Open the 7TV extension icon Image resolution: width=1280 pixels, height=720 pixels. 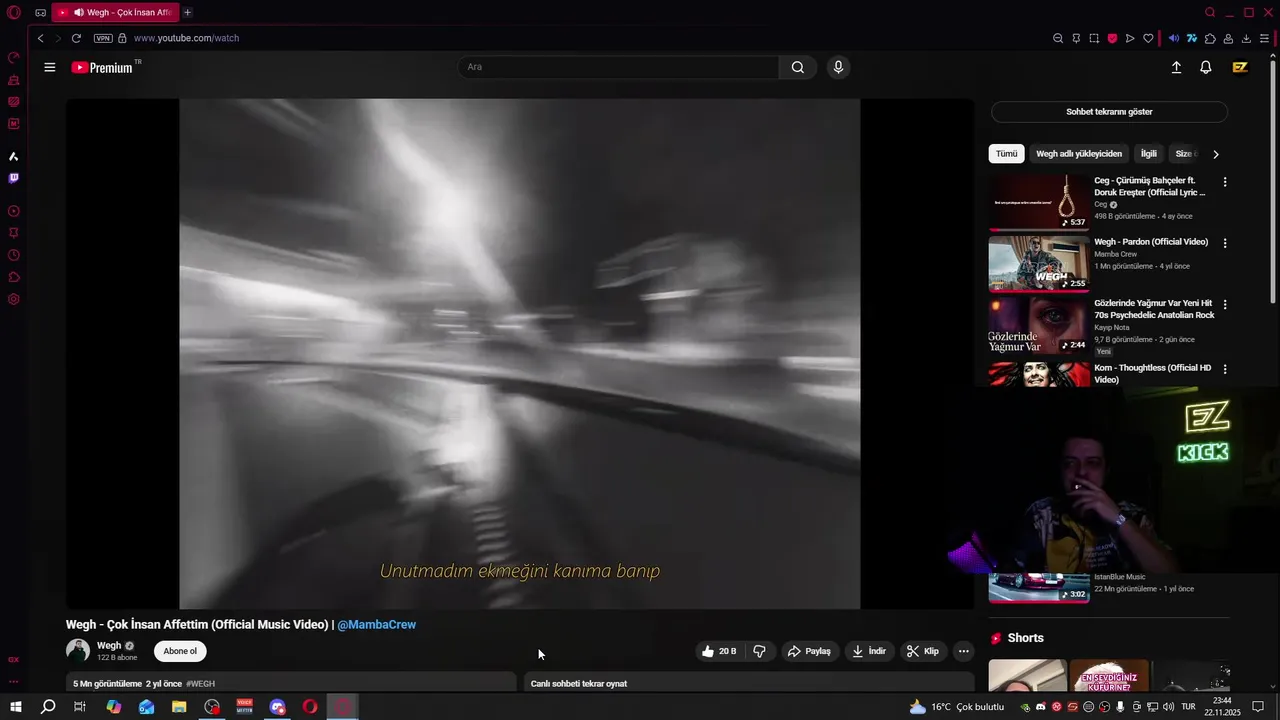point(1192,38)
